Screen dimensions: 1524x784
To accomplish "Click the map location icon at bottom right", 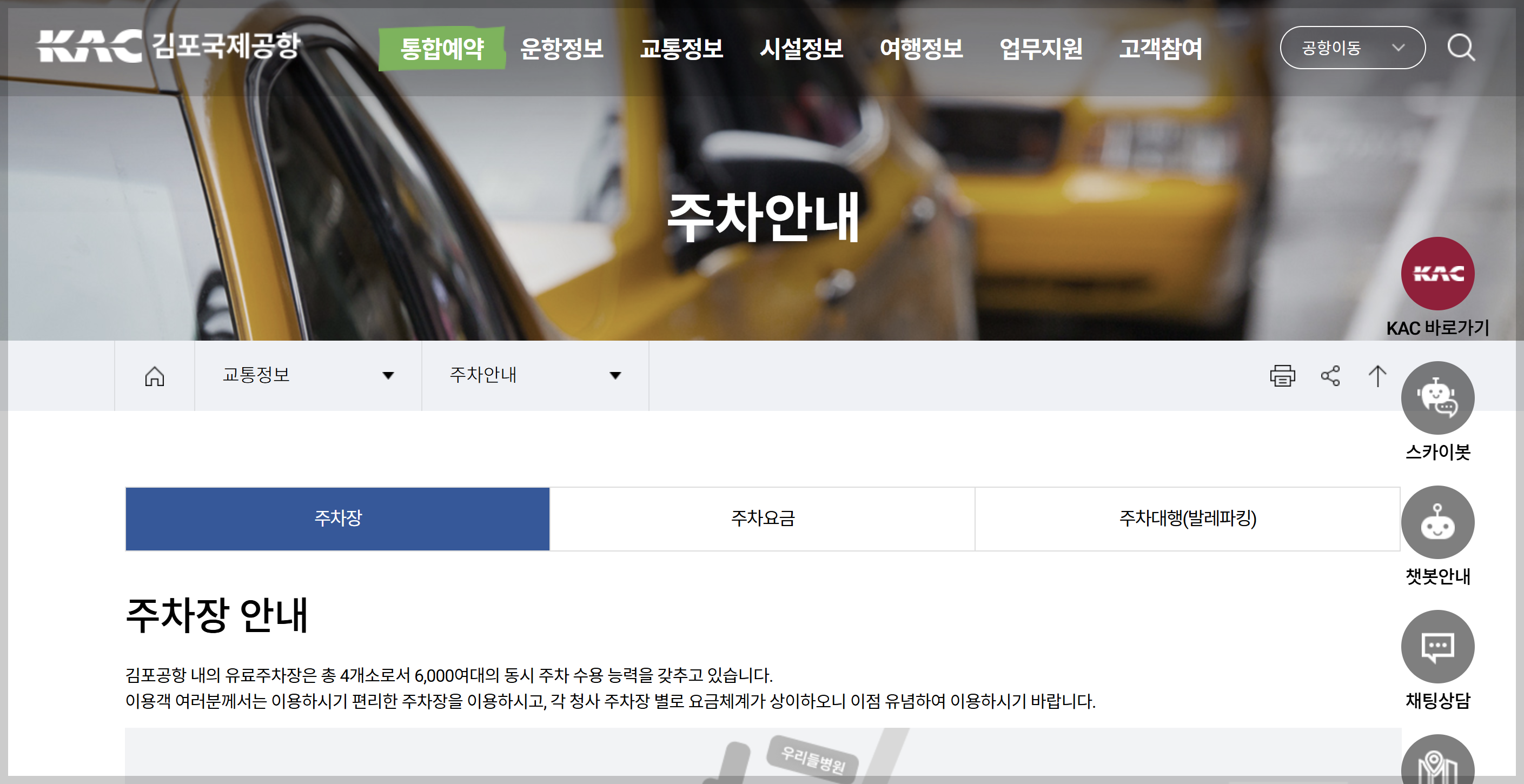I will tap(1437, 763).
